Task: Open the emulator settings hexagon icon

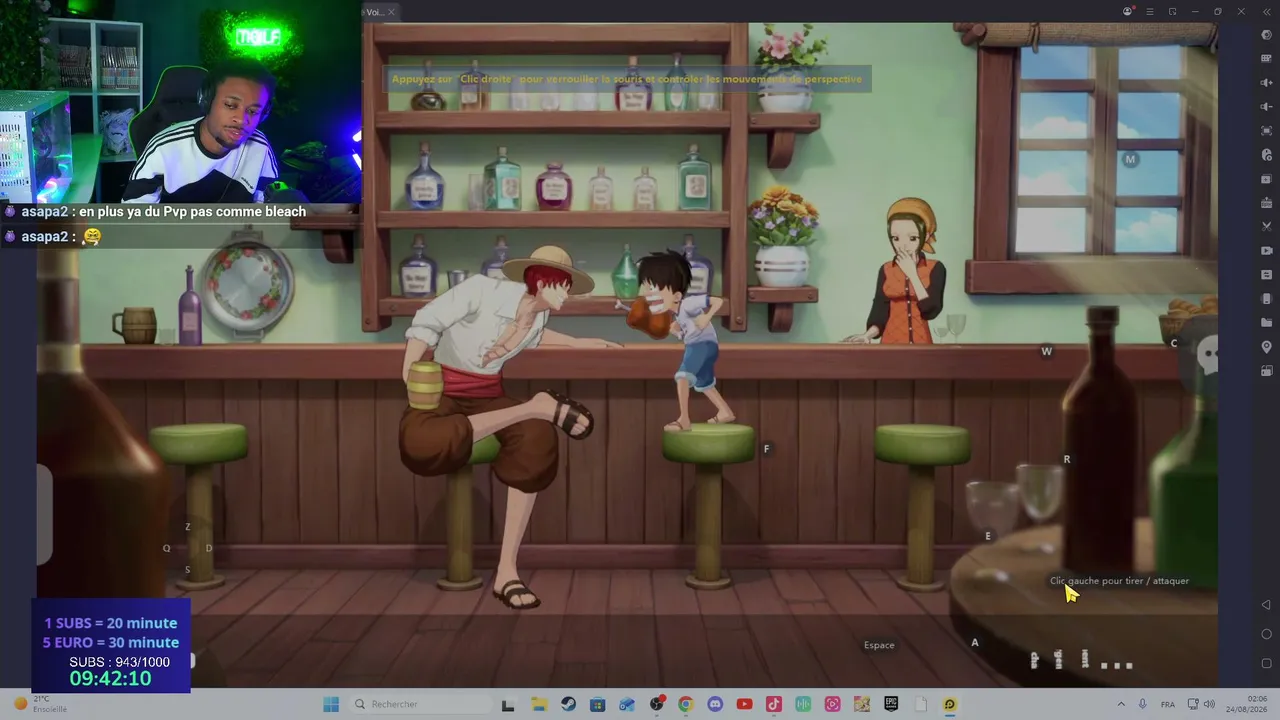Action: tap(1266, 35)
